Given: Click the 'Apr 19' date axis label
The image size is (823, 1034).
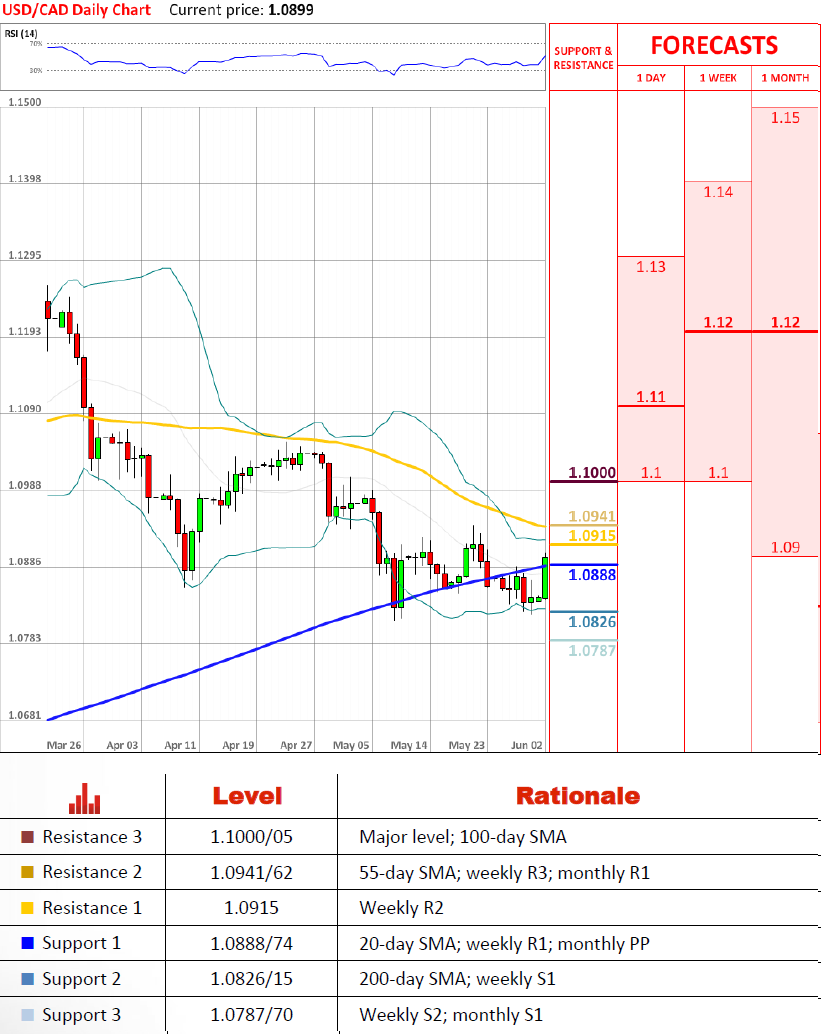Looking at the screenshot, I should (x=238, y=745).
